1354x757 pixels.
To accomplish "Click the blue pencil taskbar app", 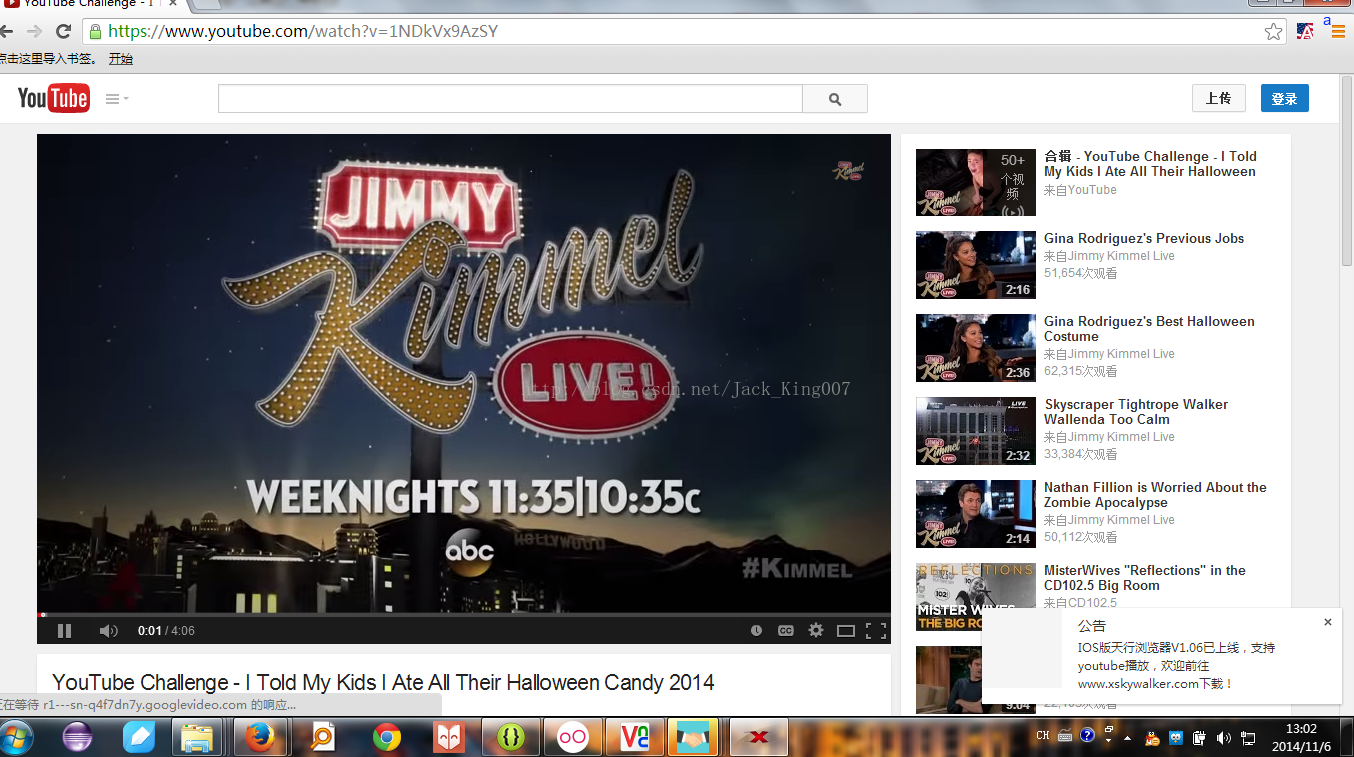I will coord(139,738).
